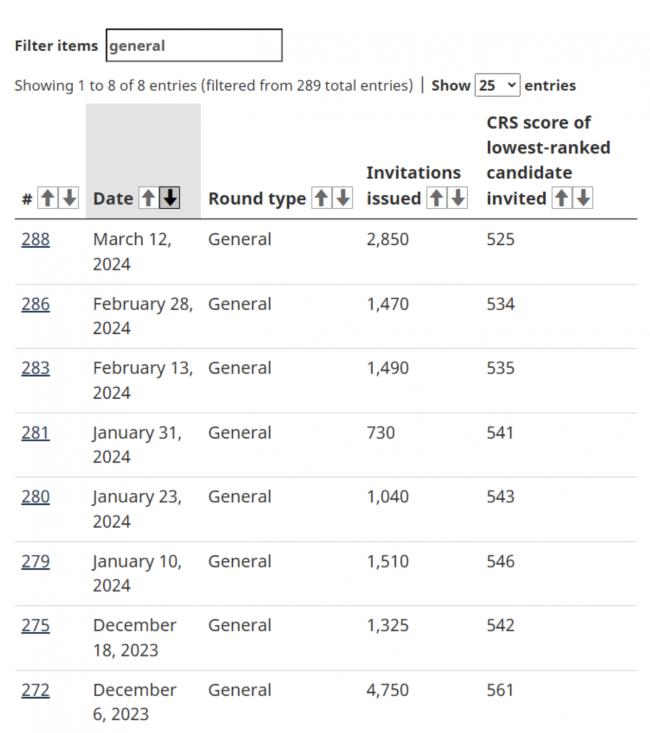Open round 280 link
650x733 pixels.
(x=36, y=496)
